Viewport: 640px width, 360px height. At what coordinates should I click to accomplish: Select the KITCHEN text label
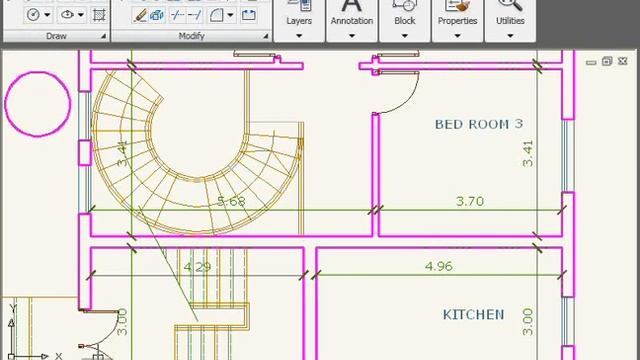(473, 314)
